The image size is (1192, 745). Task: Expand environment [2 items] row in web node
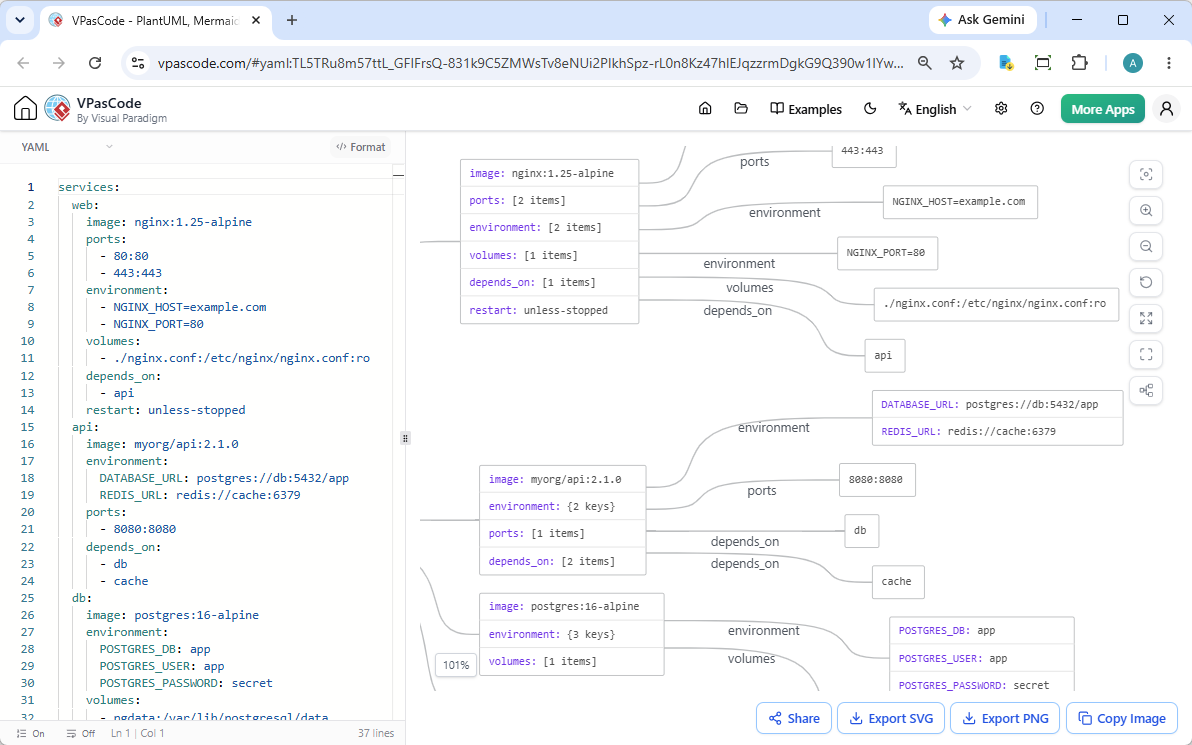coord(550,227)
